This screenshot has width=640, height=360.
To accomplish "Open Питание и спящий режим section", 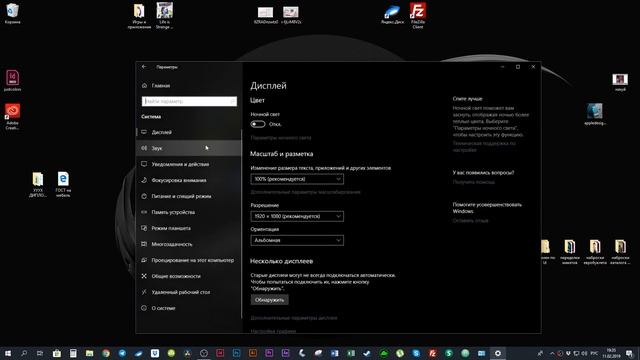I will [x=189, y=196].
